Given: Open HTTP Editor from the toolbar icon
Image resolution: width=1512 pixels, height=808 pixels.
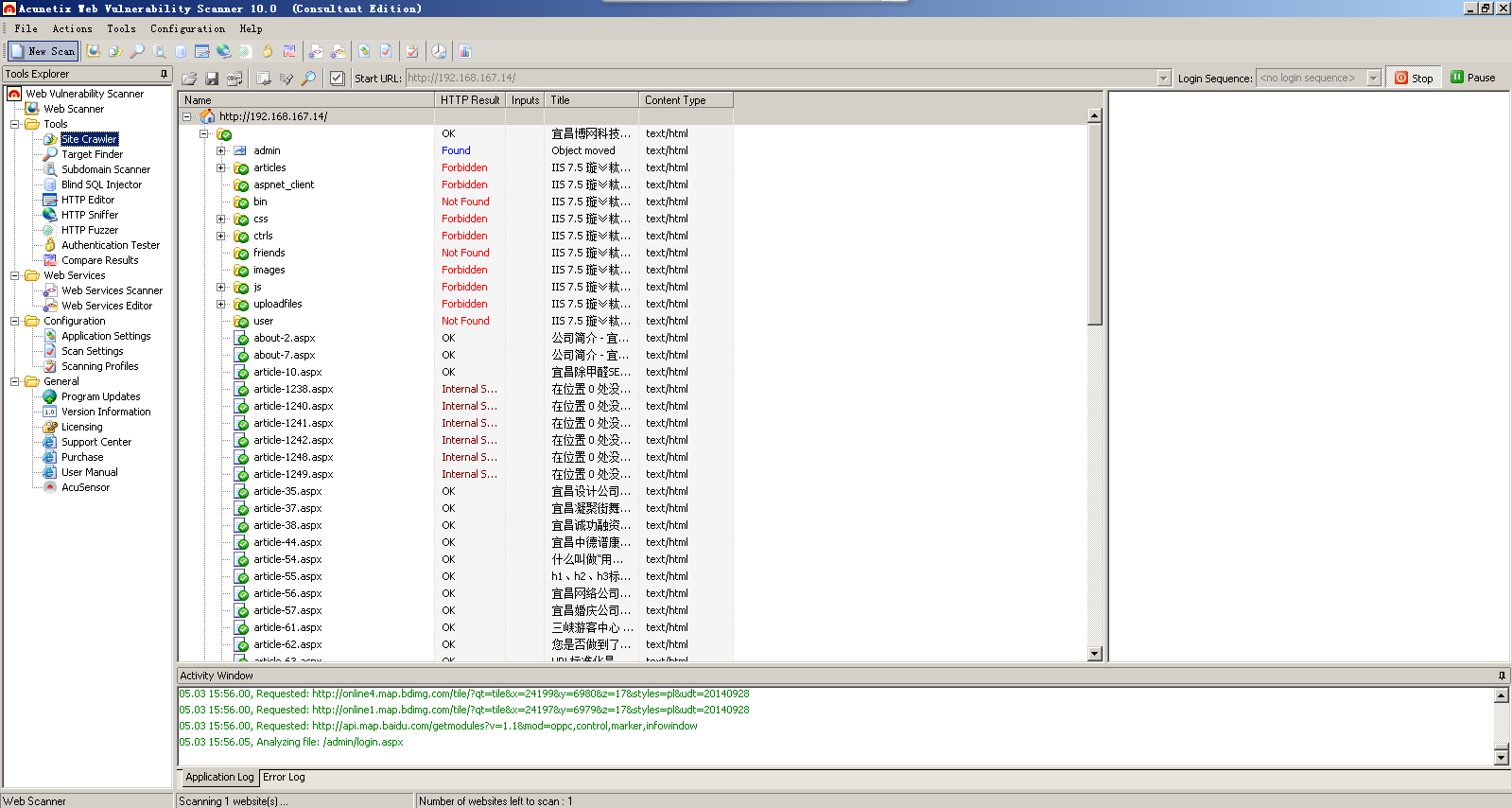Looking at the screenshot, I should tap(202, 51).
